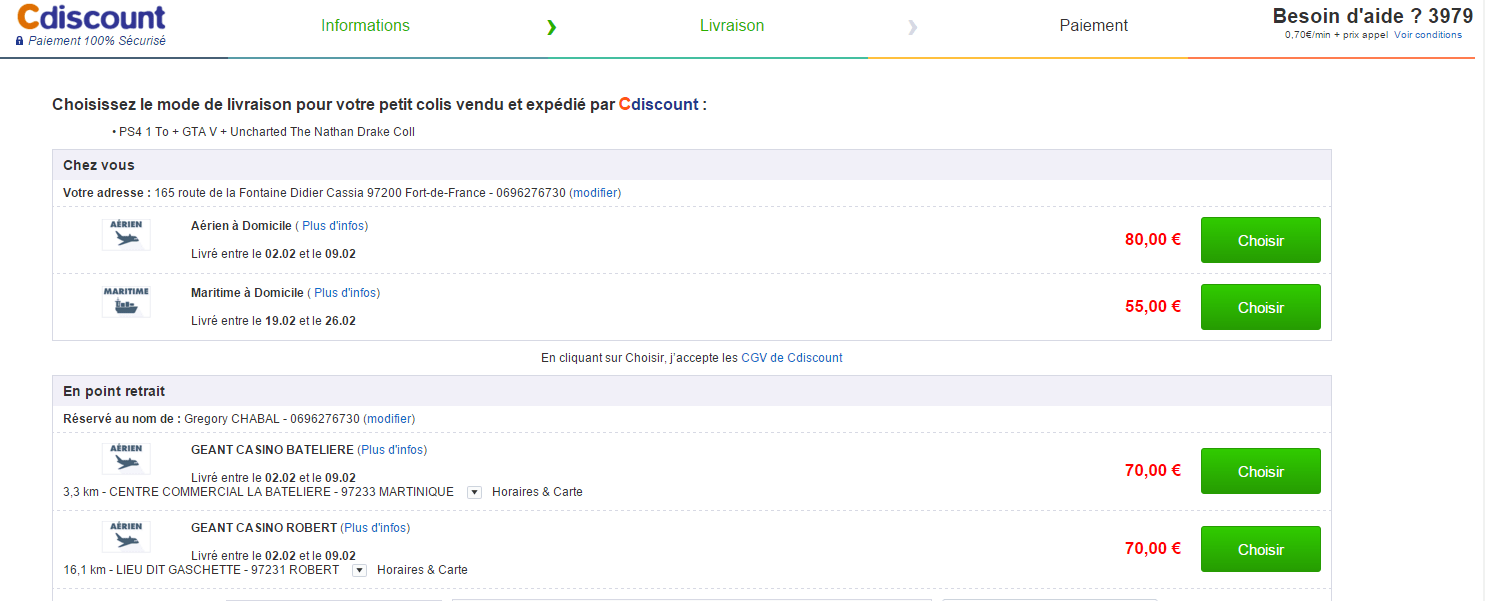Select the Livraison step

(x=732, y=26)
